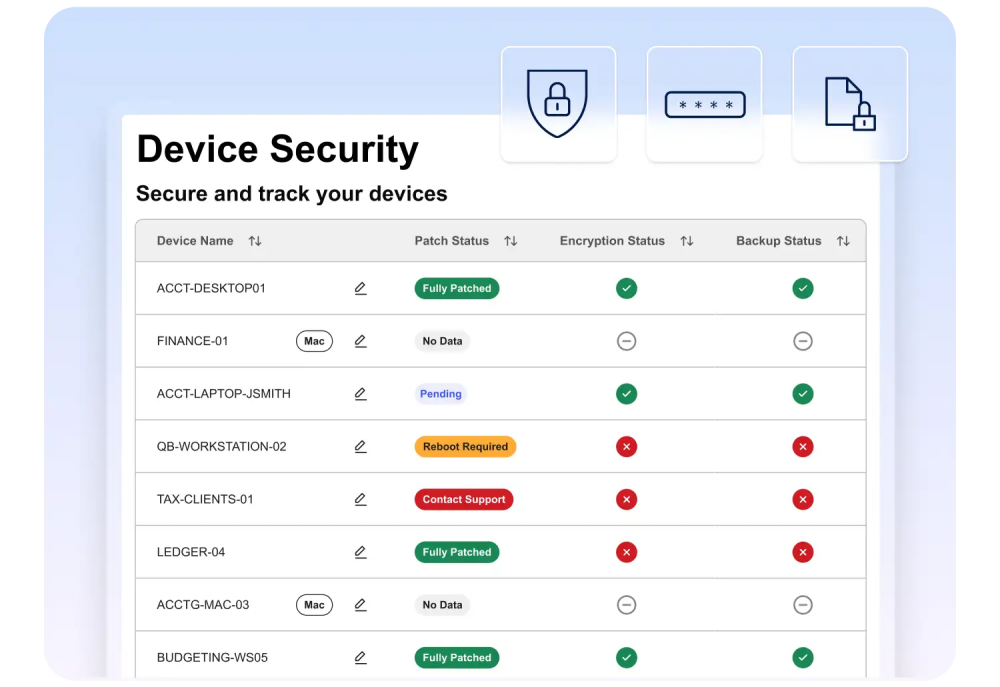Click the Mac badge next to FINANCE-01
The height and width of the screenshot is (687, 1000).
tap(314, 341)
